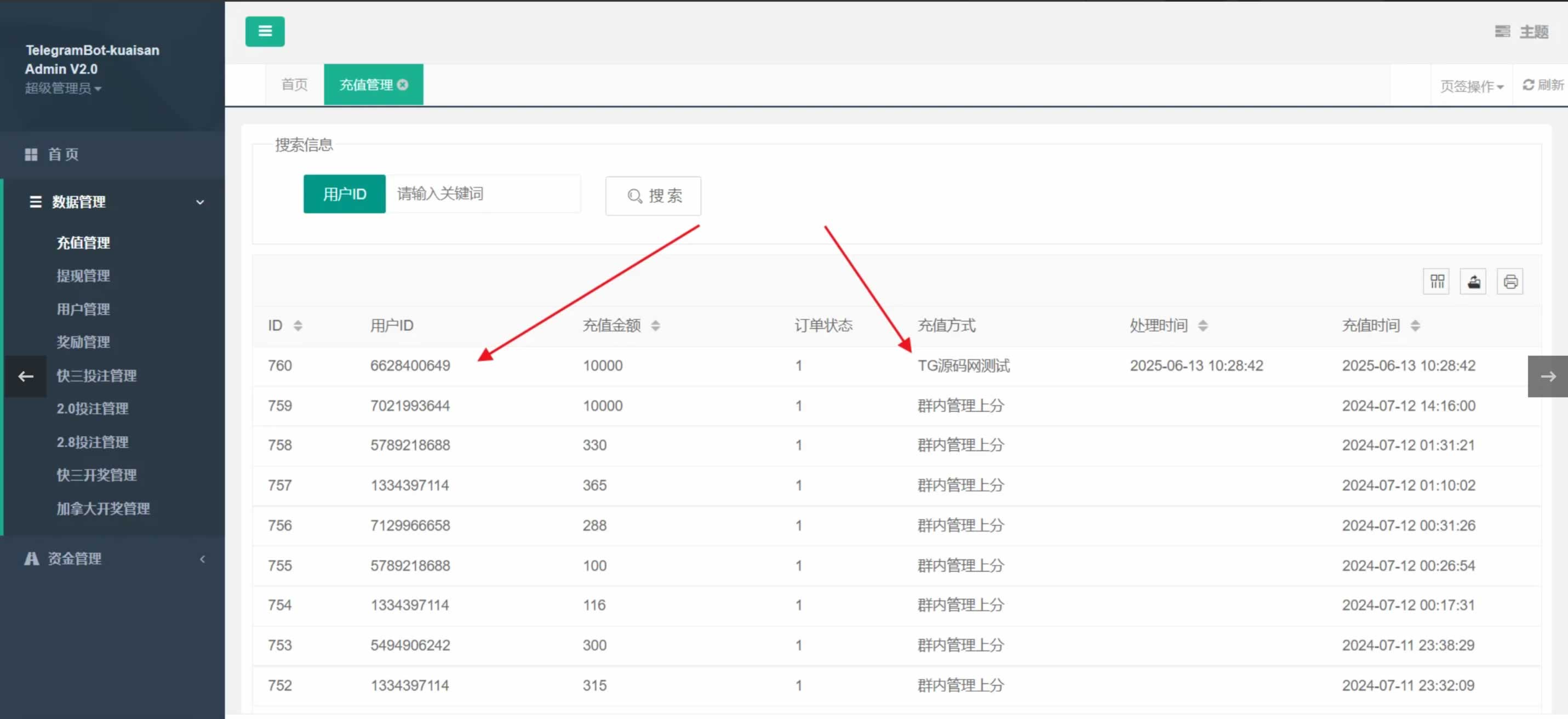Screen dimensions: 1568x719
Task: Click the export table icon
Action: tap(1473, 281)
